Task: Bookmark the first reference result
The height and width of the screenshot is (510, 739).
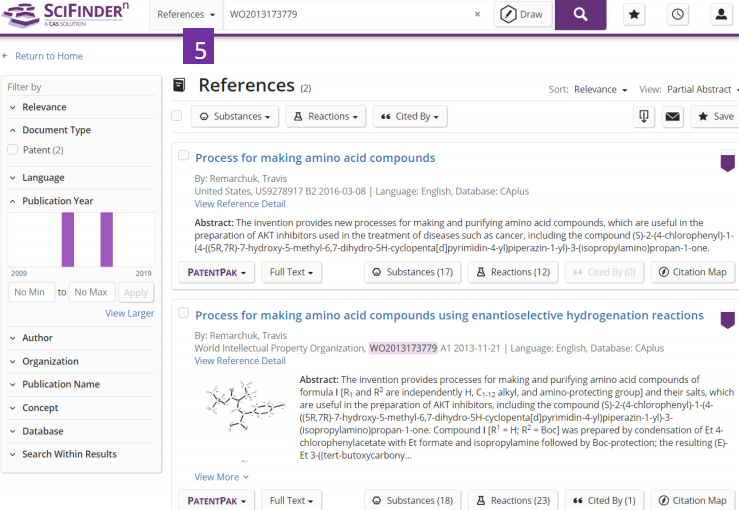Action: coord(727,161)
